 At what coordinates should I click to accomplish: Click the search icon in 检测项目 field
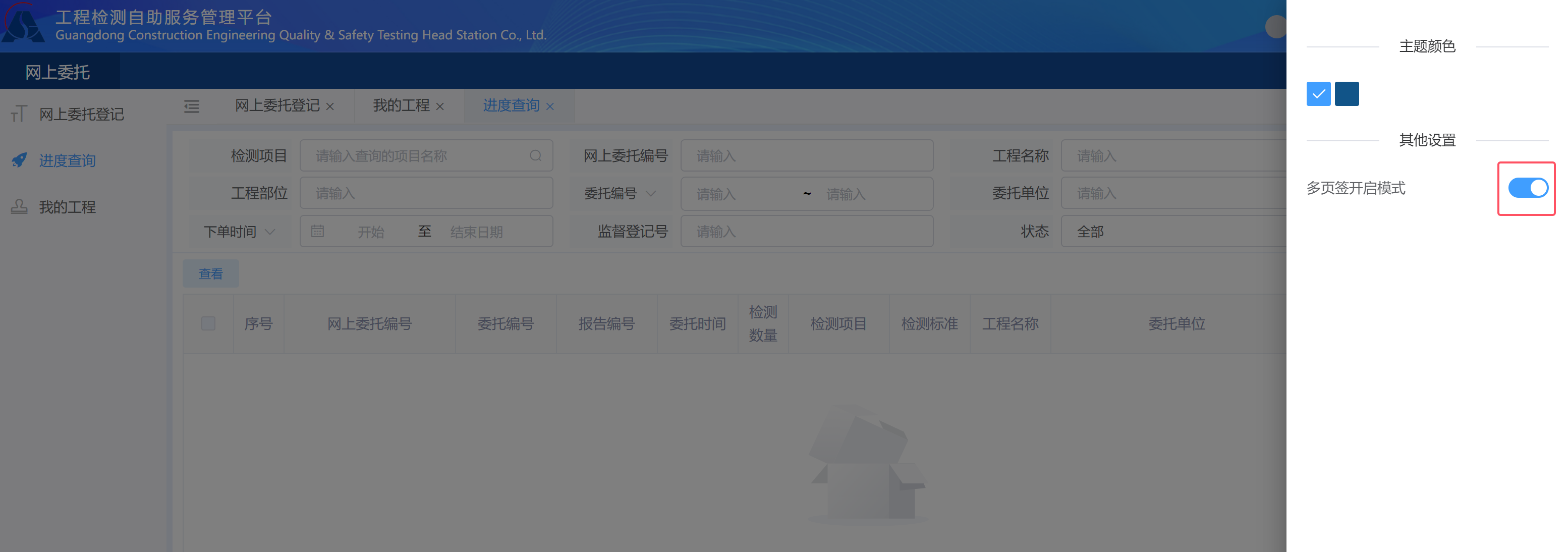pos(535,156)
